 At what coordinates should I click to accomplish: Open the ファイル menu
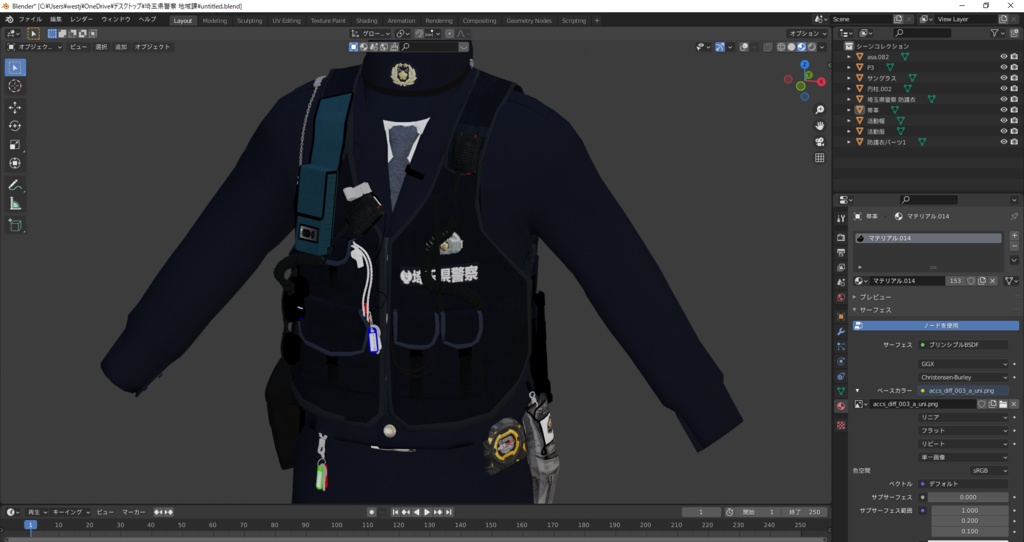tap(30, 20)
